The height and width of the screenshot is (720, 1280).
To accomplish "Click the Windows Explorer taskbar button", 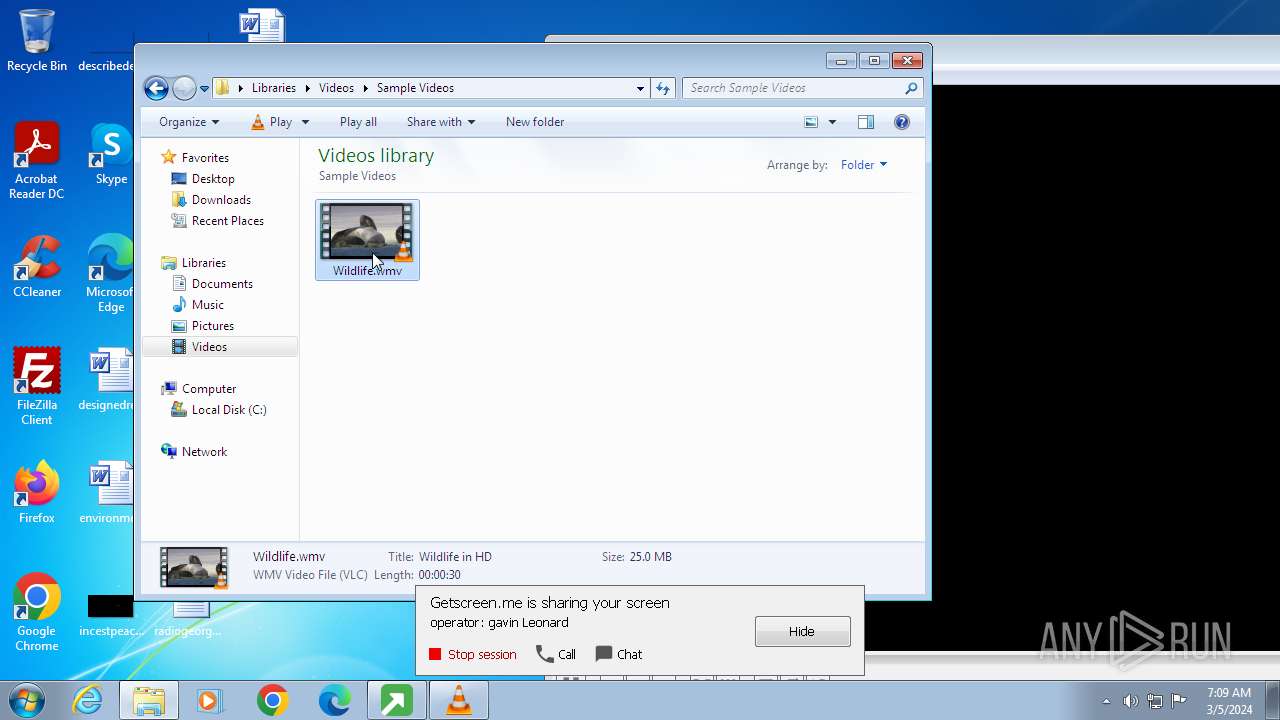I will 149,701.
